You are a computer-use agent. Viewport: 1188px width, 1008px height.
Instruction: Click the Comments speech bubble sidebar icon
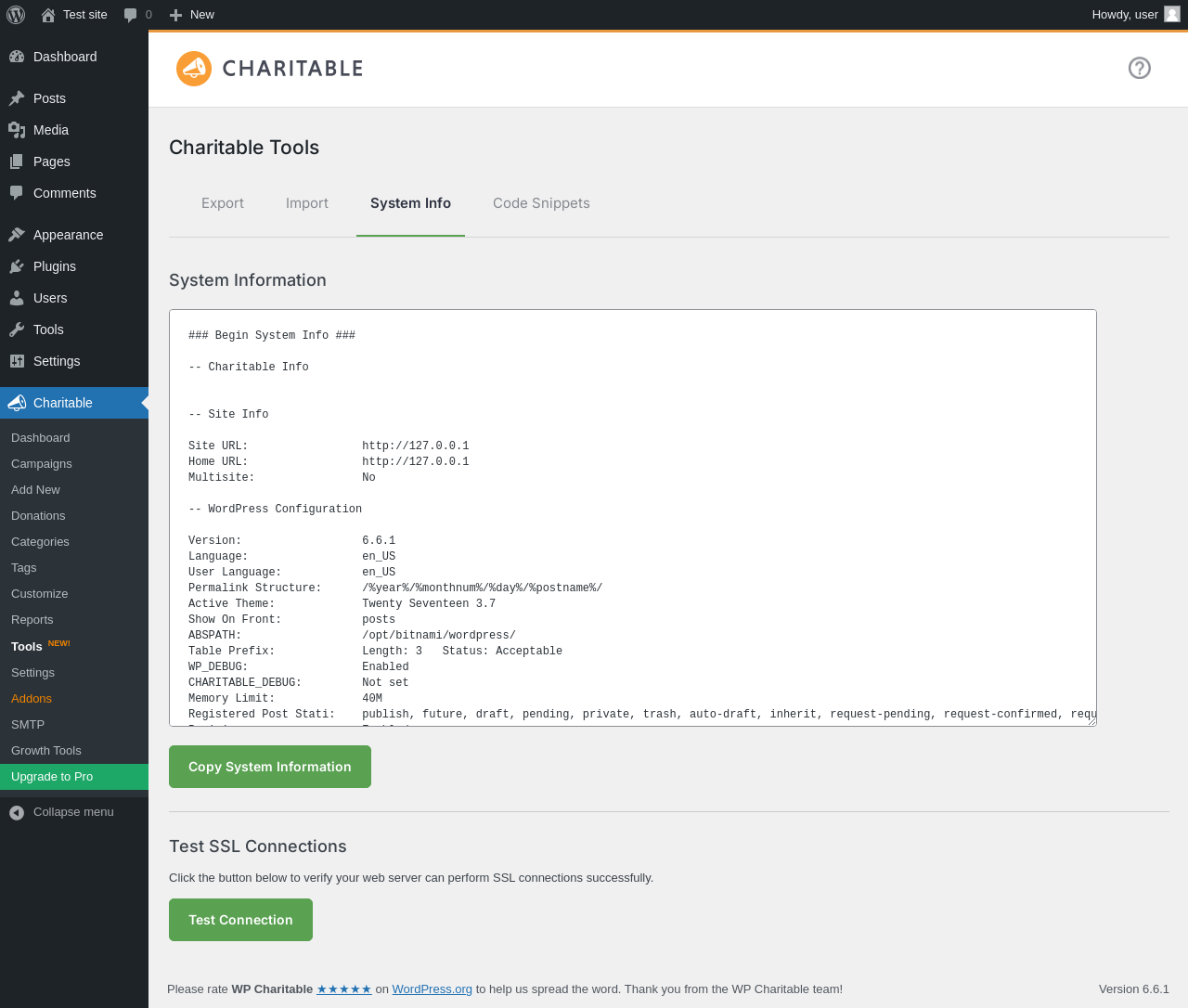pos(17,193)
